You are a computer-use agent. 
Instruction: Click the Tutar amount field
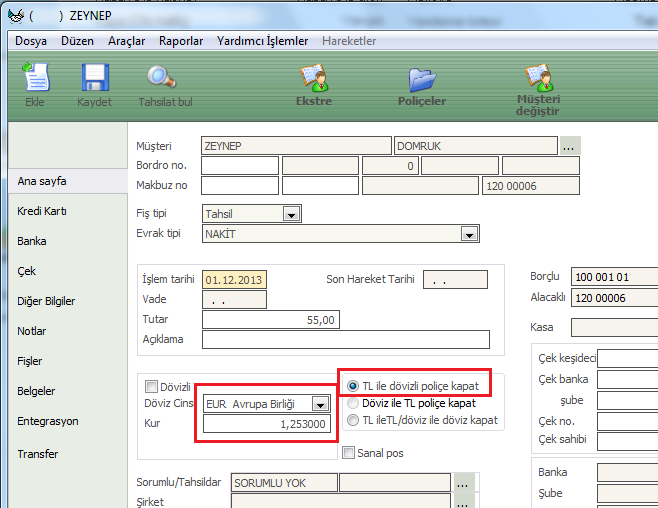[x=270, y=320]
